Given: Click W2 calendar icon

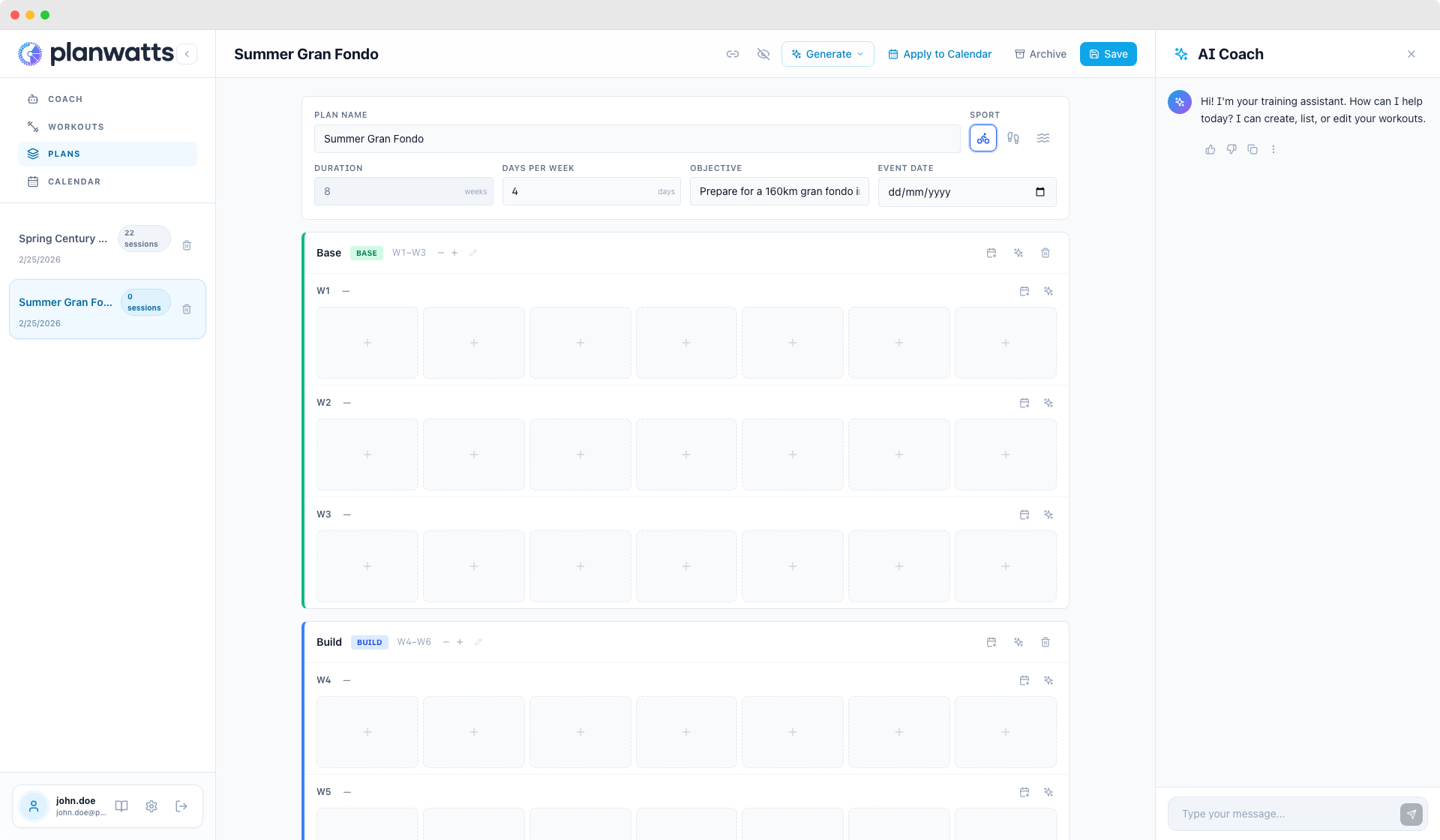Looking at the screenshot, I should (x=1024, y=403).
